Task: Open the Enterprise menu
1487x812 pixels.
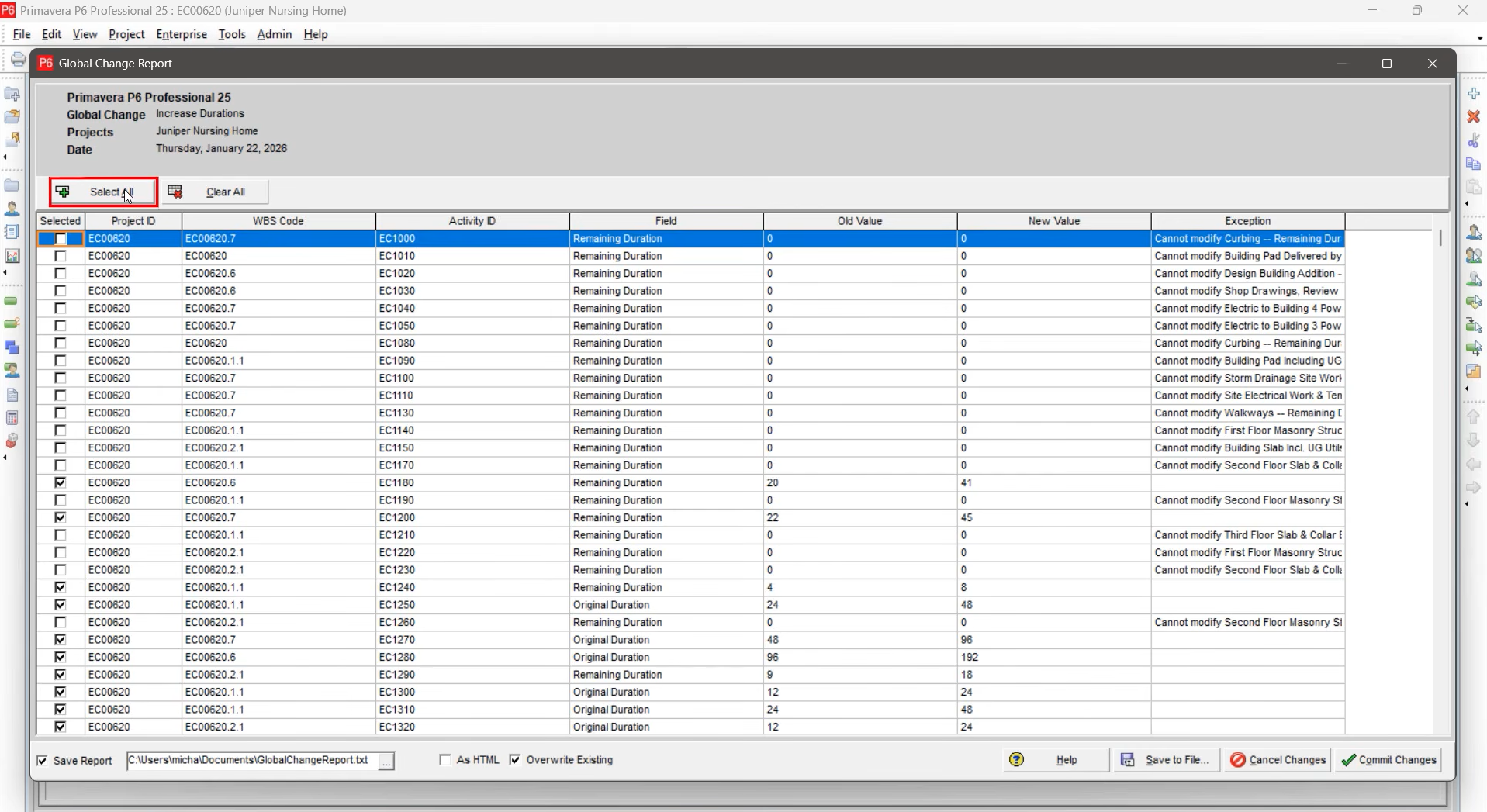Action: (x=182, y=34)
